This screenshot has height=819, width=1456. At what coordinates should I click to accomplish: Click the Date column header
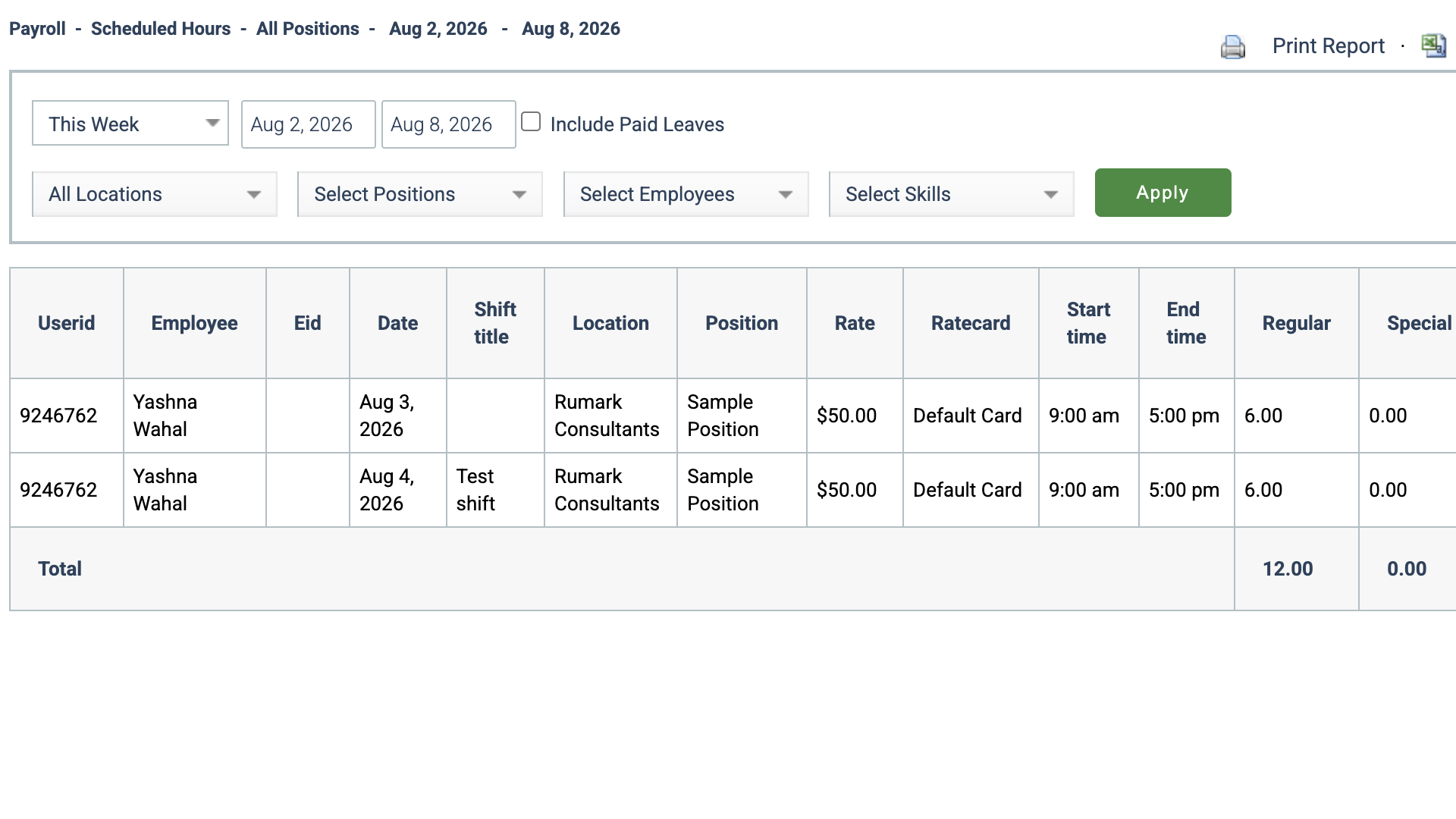point(397,323)
